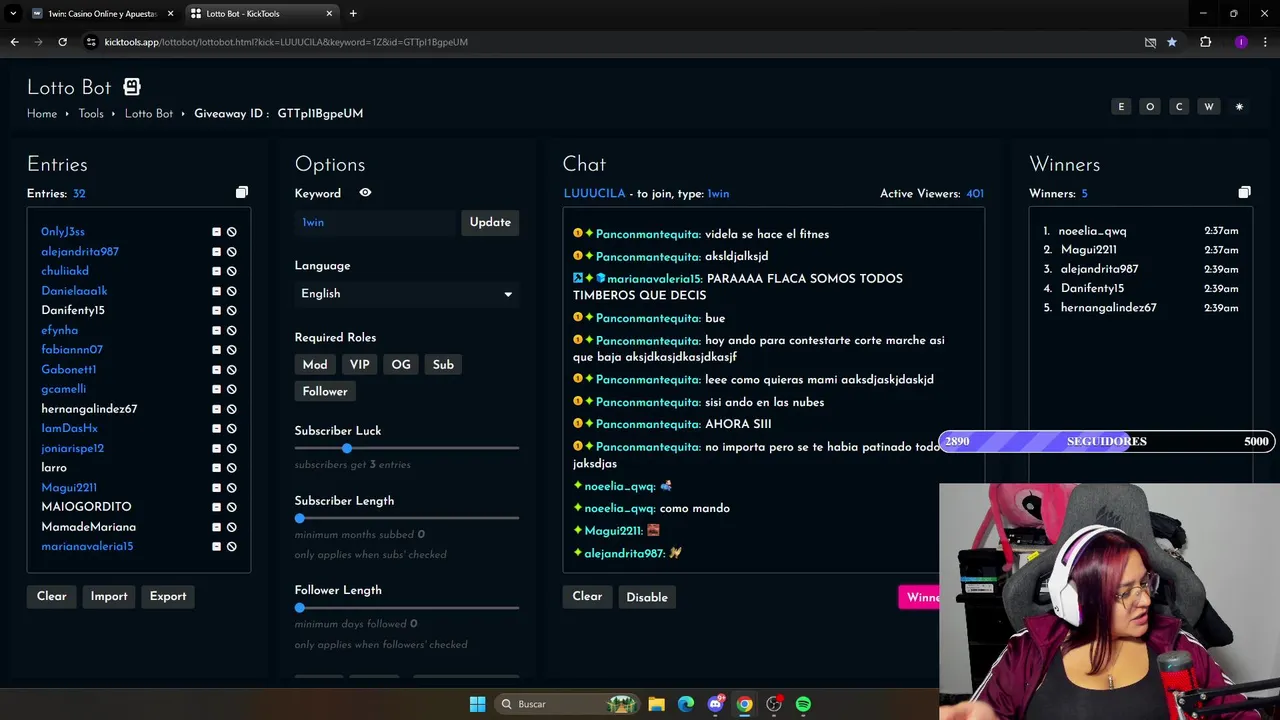
Task: Ban gcamelli with block icon
Action: (x=232, y=389)
